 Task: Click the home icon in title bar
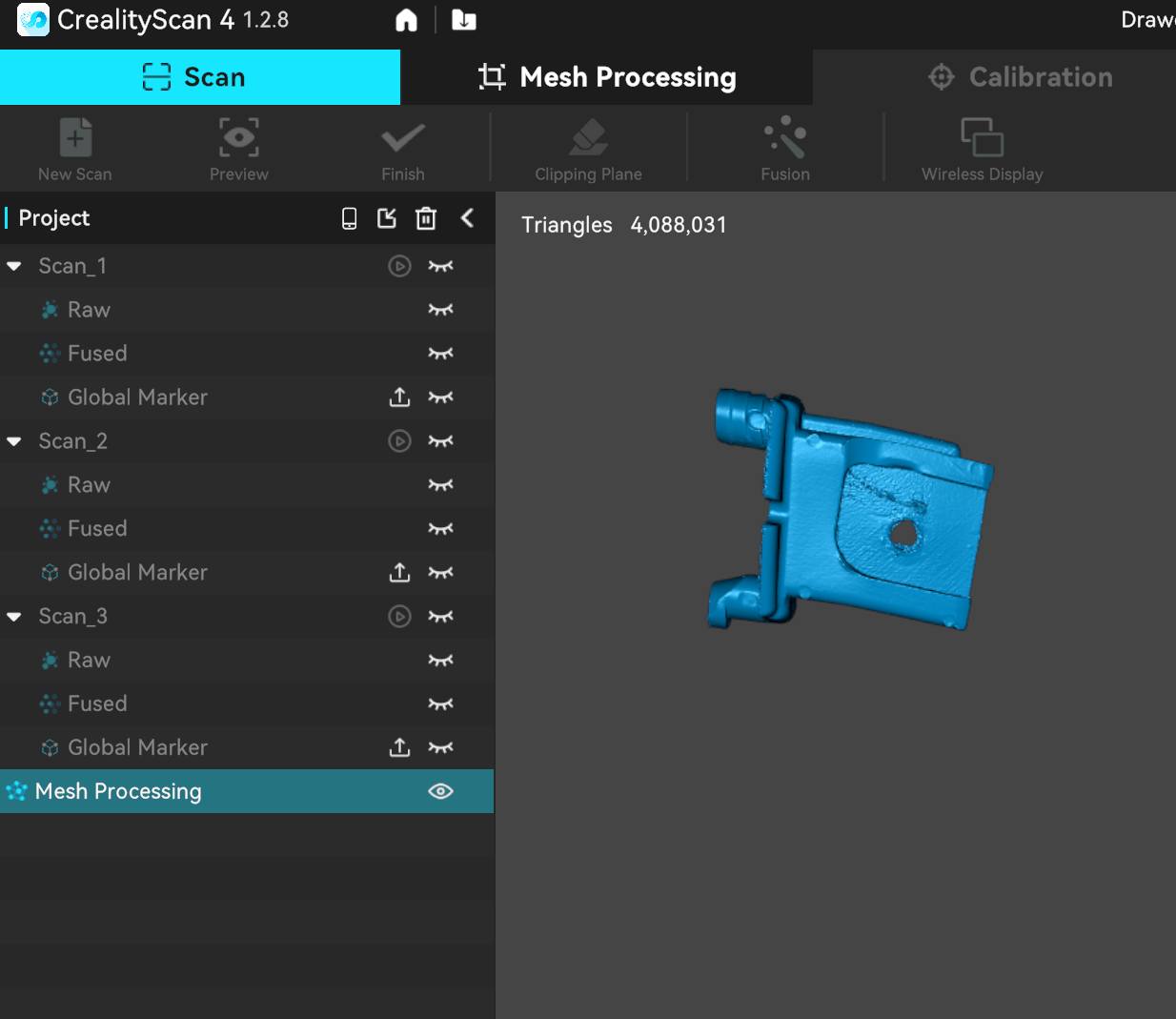click(x=406, y=20)
